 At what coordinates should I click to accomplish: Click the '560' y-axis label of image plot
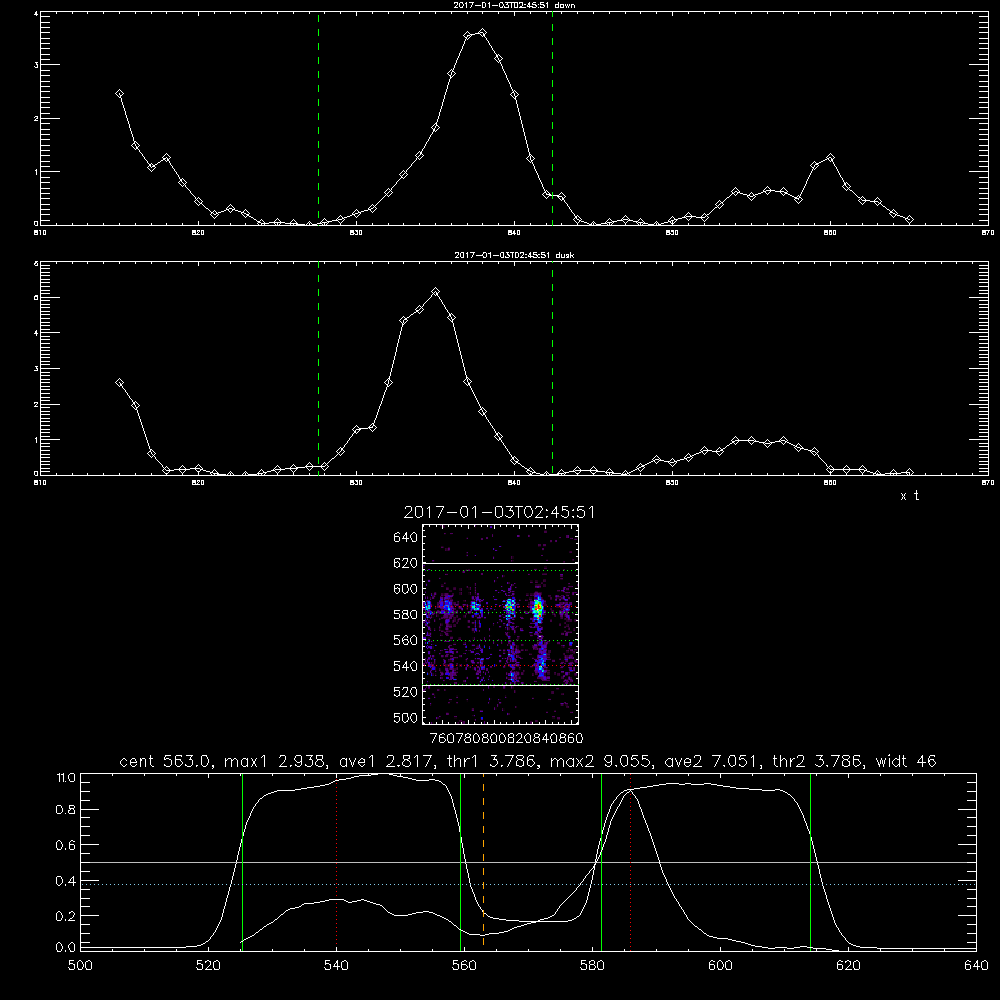(x=406, y=640)
